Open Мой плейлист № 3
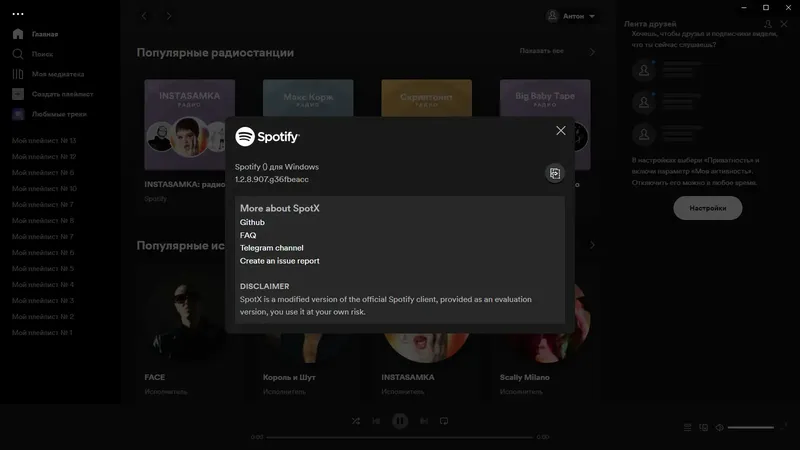This screenshot has width=800, height=450. pyautogui.click(x=43, y=301)
